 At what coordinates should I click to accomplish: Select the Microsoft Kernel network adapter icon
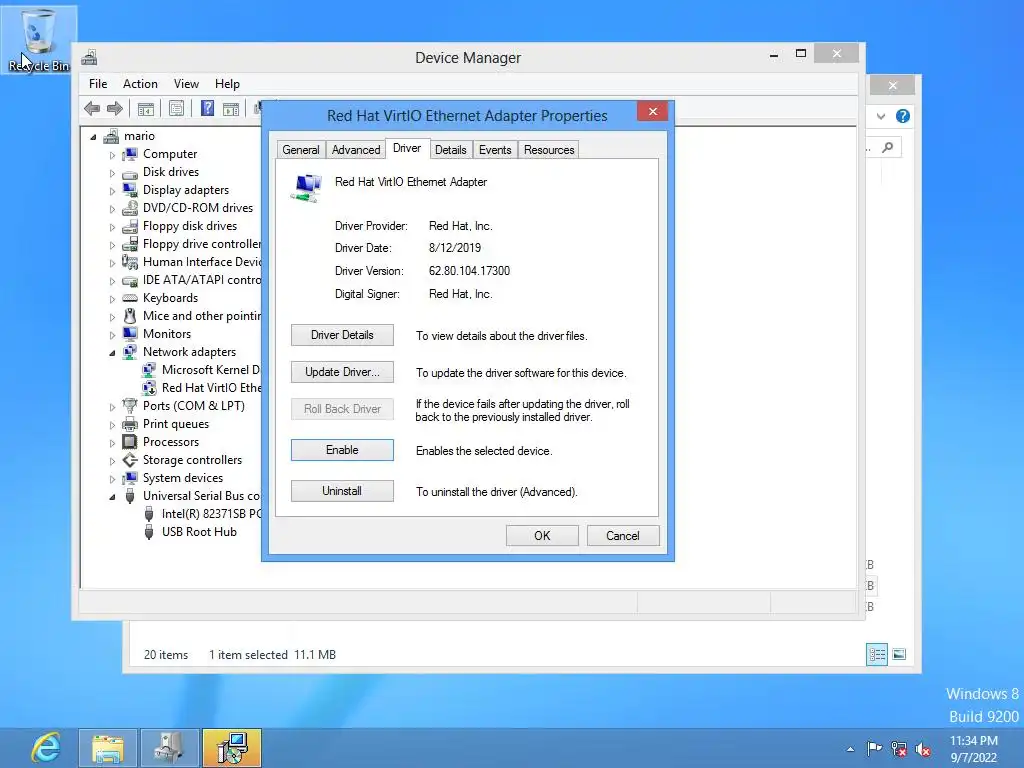point(149,370)
